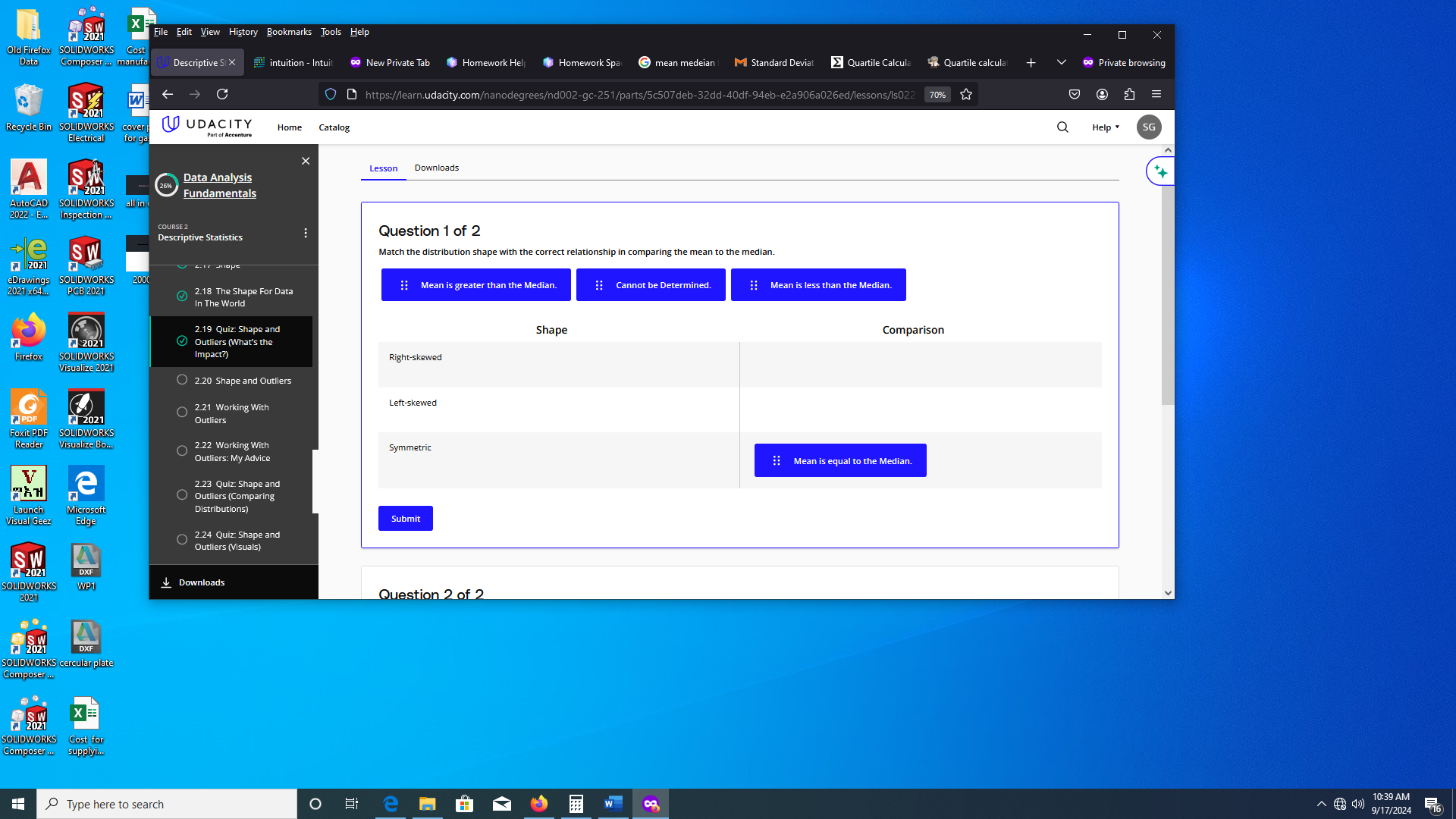Click the 70% zoom level indicator
Viewport: 1456px width, 819px height.
[x=938, y=95]
